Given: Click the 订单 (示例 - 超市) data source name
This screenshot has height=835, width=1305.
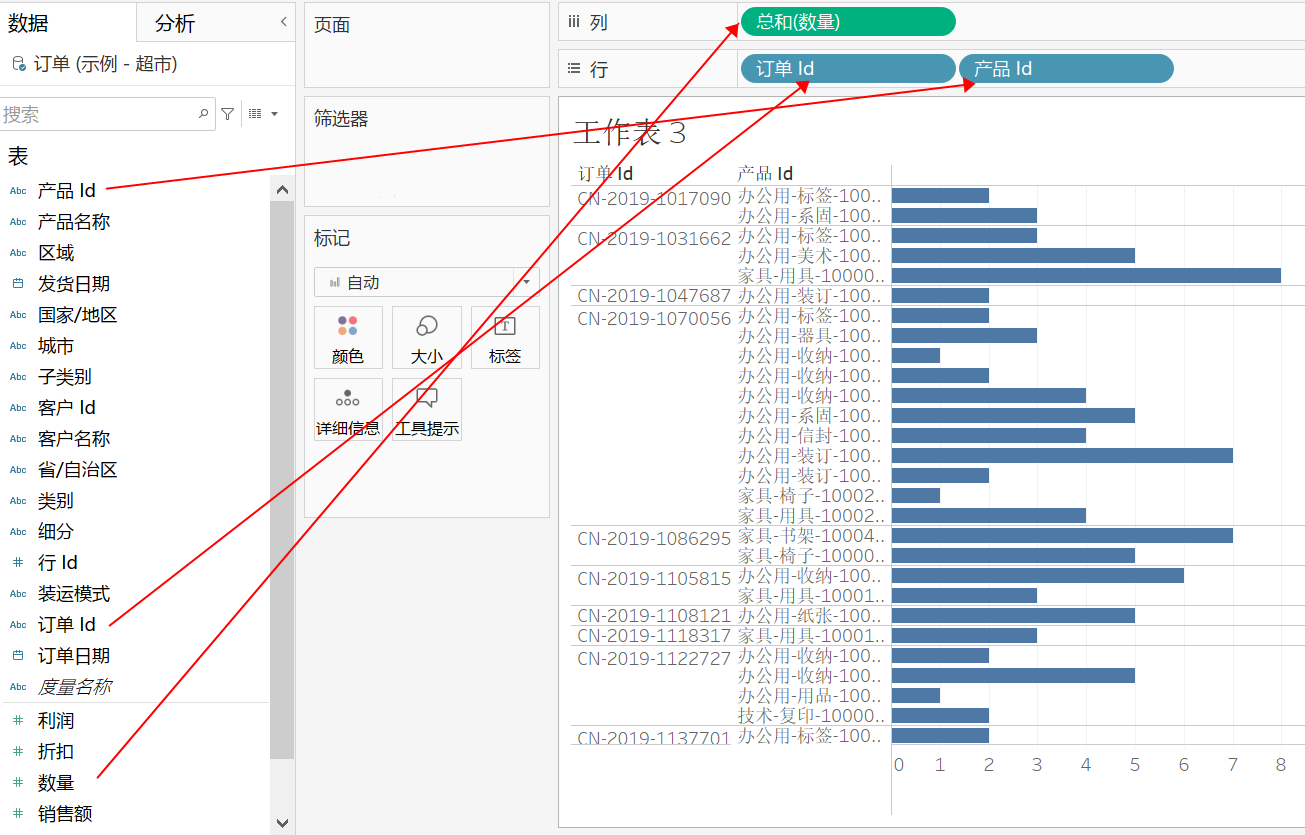Looking at the screenshot, I should click(x=106, y=64).
